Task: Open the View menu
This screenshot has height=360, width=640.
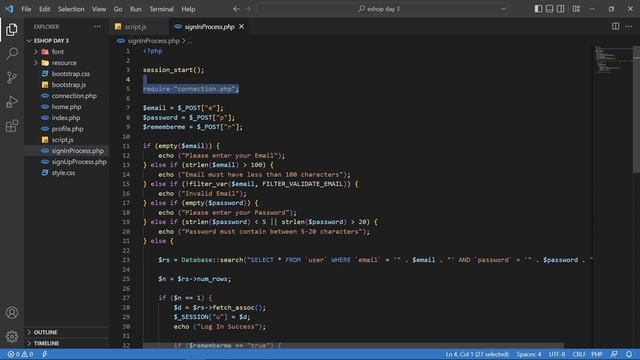Action: (99, 9)
